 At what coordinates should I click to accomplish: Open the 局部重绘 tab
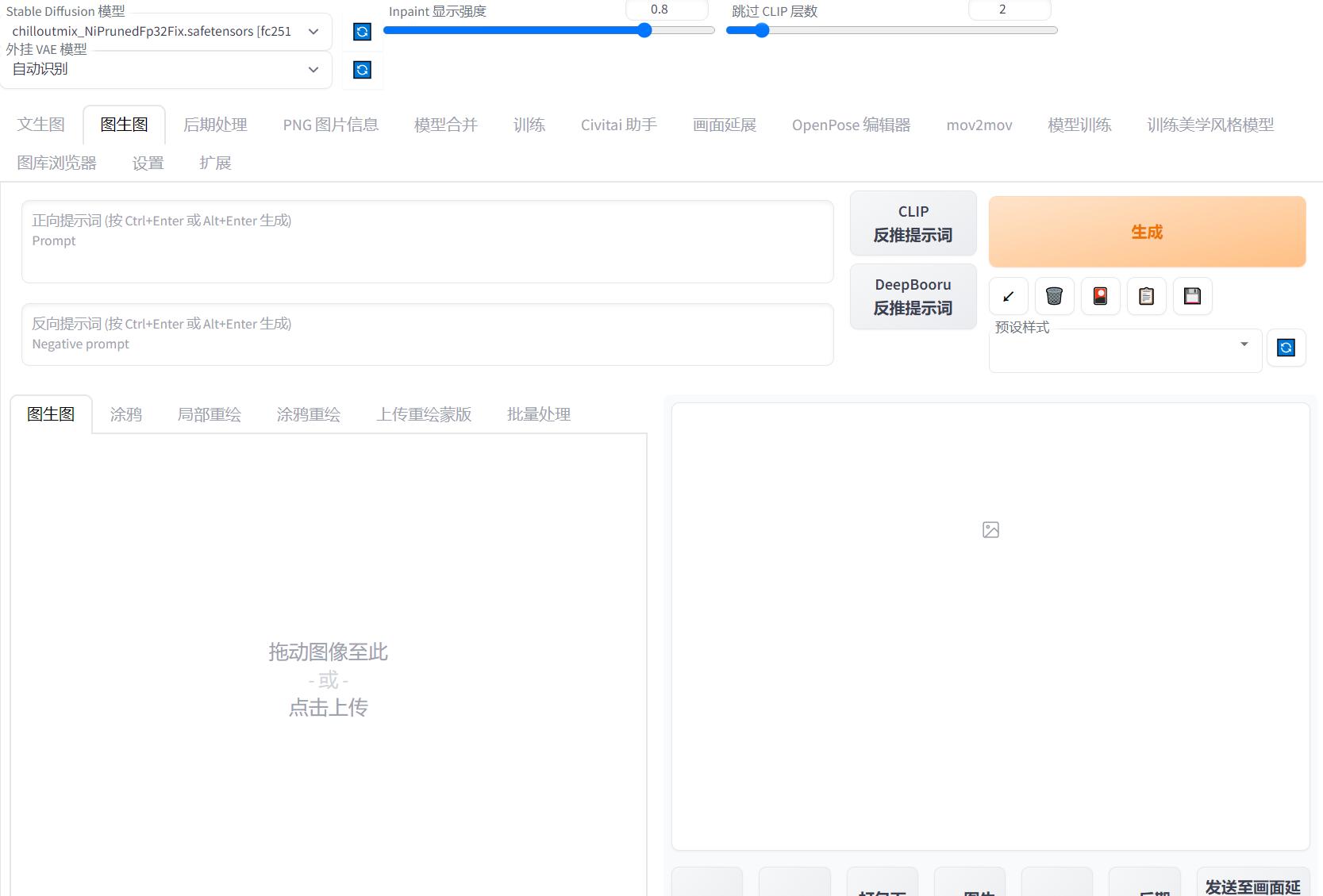[209, 413]
